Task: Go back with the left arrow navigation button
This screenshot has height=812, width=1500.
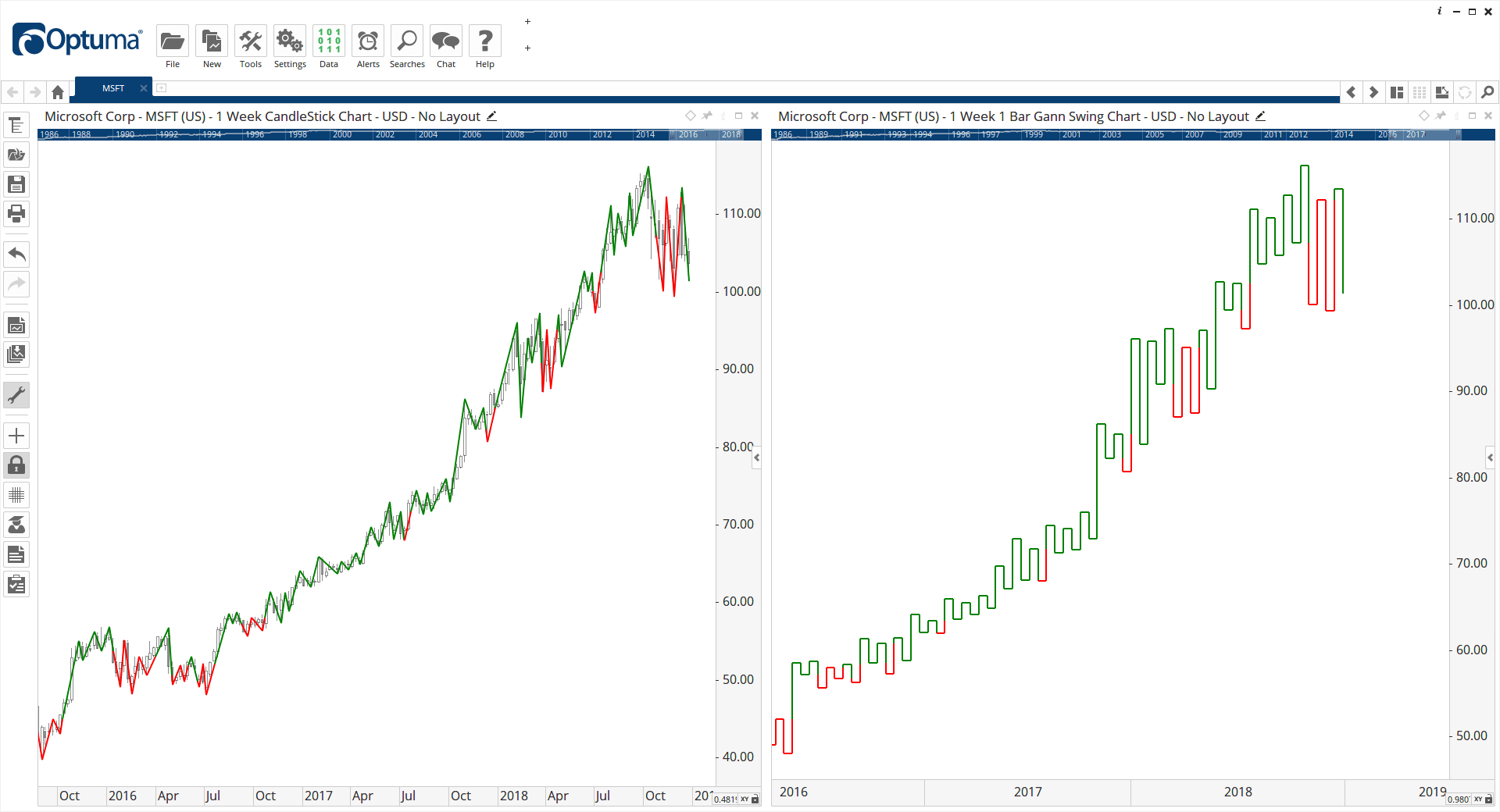Action: point(12,92)
